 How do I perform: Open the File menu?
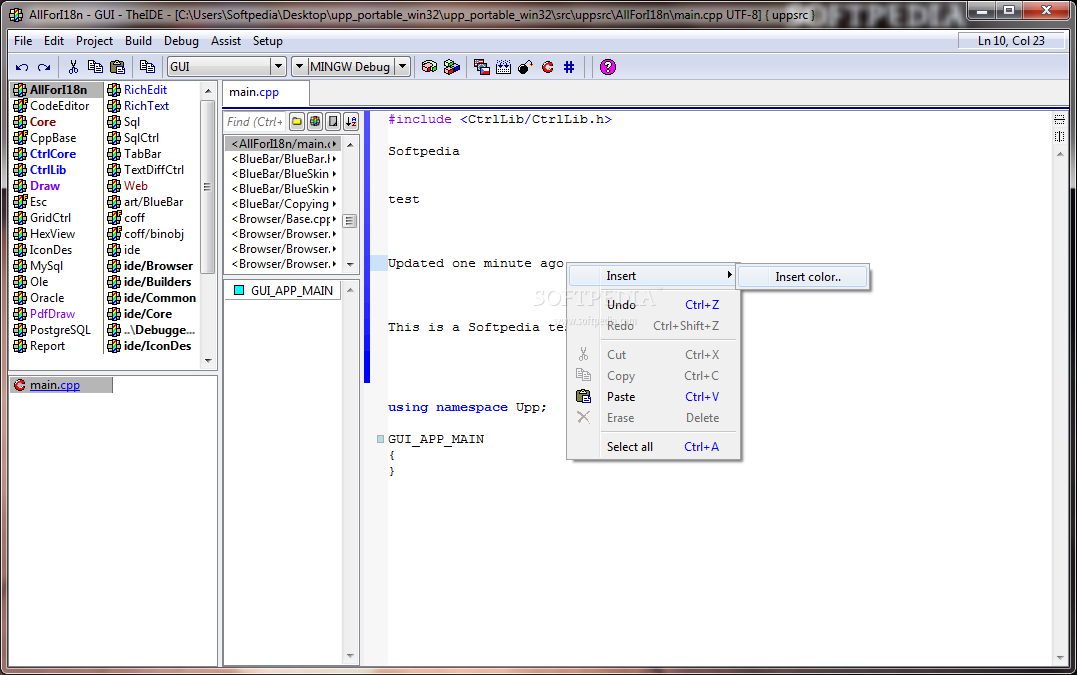click(23, 41)
